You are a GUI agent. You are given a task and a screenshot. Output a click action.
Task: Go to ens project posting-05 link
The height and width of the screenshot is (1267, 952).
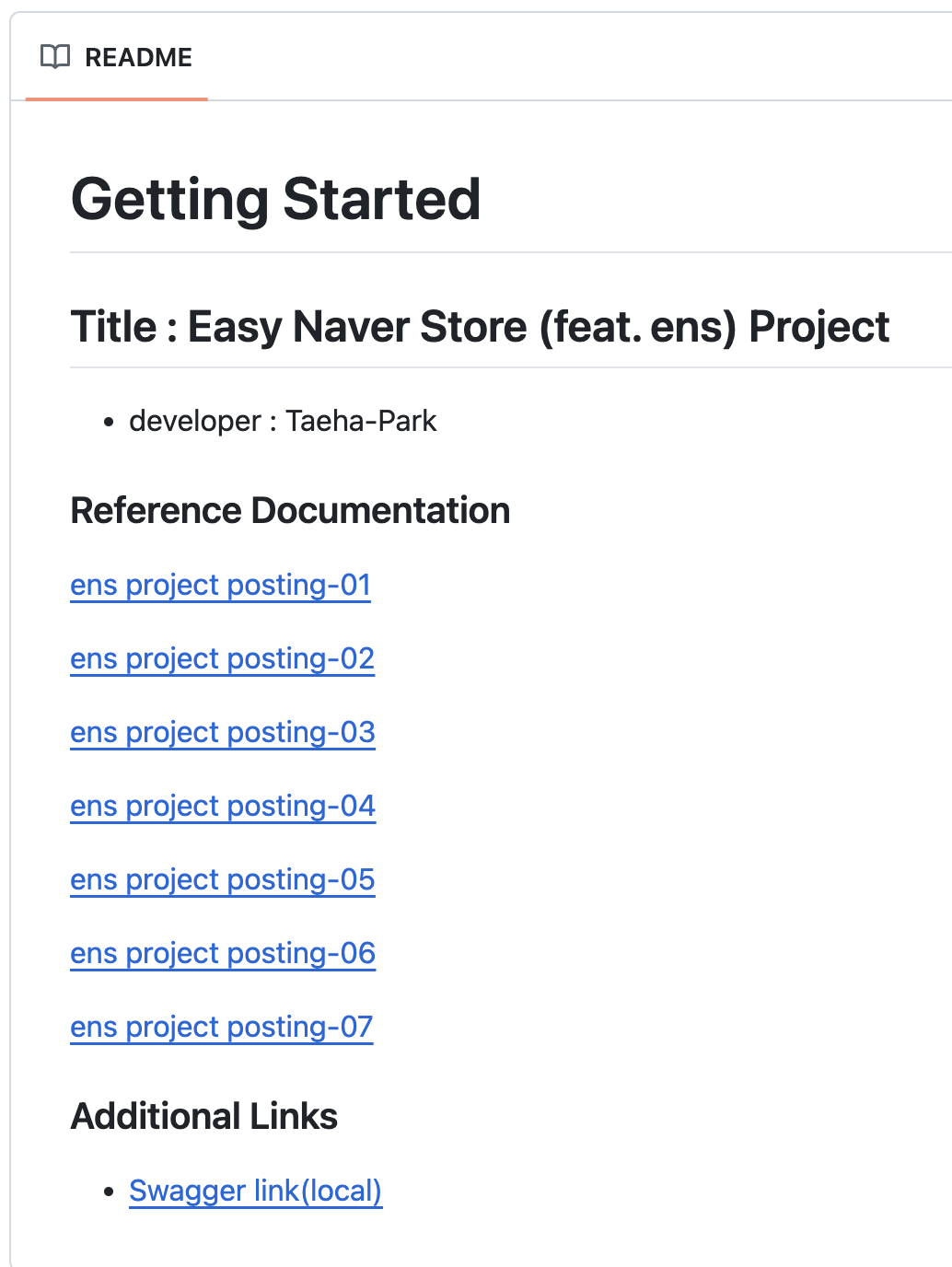pos(223,880)
